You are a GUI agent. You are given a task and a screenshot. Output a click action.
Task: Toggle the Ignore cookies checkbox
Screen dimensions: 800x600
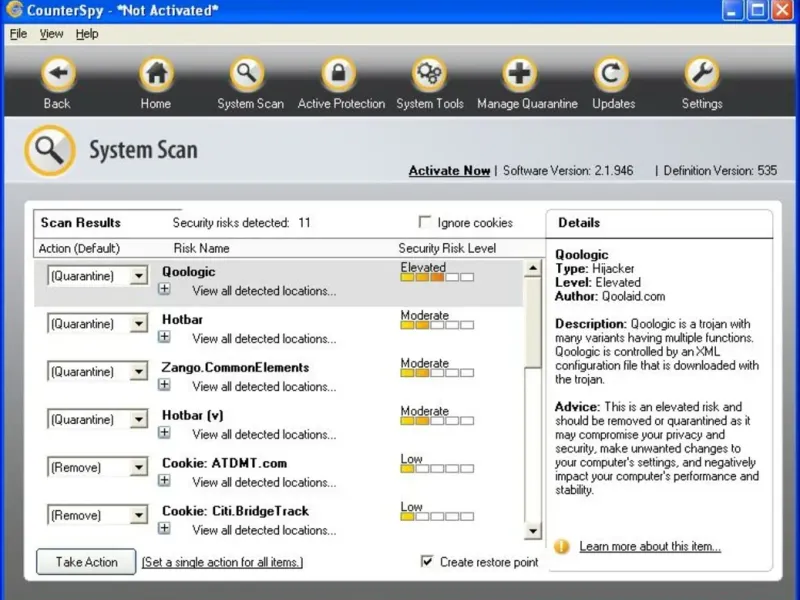(424, 222)
